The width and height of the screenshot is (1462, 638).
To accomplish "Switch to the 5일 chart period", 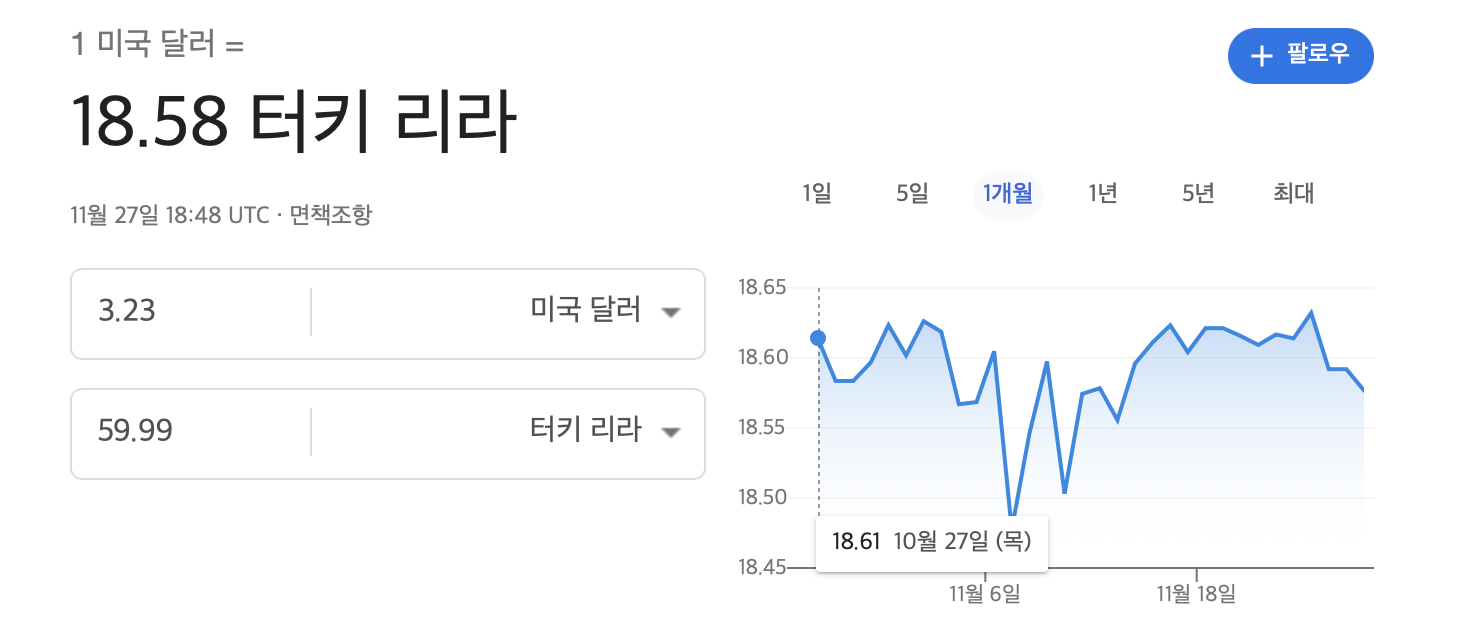I will [x=910, y=194].
